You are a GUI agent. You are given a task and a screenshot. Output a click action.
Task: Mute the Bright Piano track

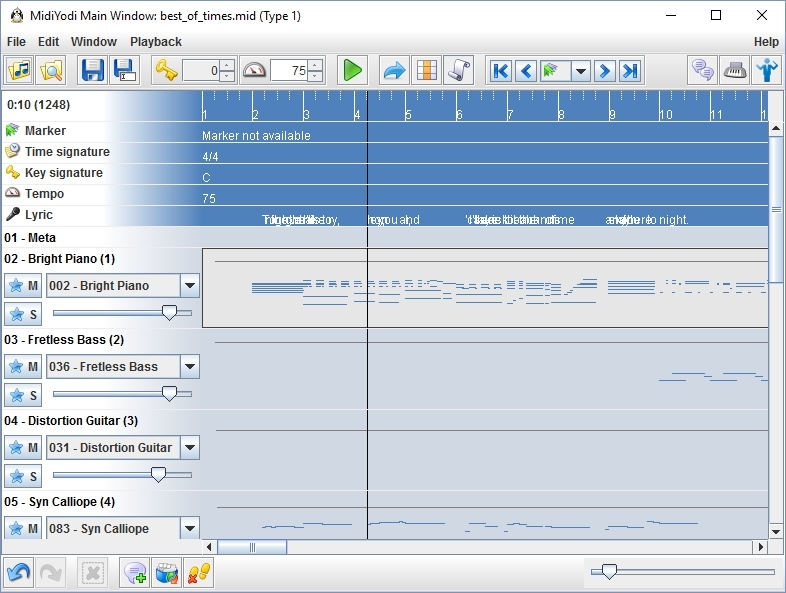point(23,286)
